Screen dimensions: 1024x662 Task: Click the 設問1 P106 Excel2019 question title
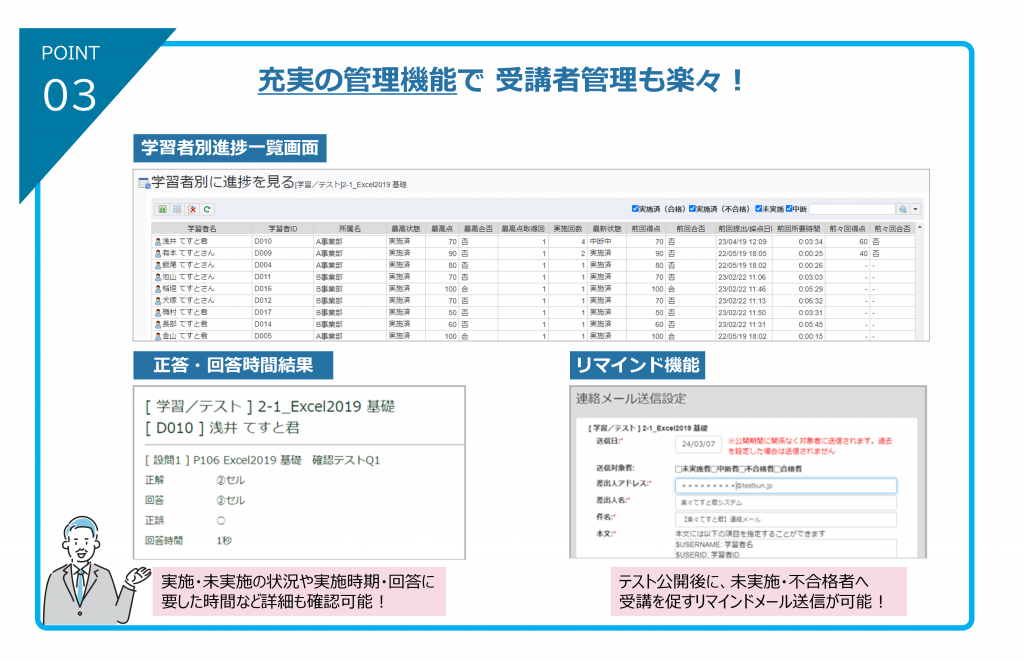point(262,460)
